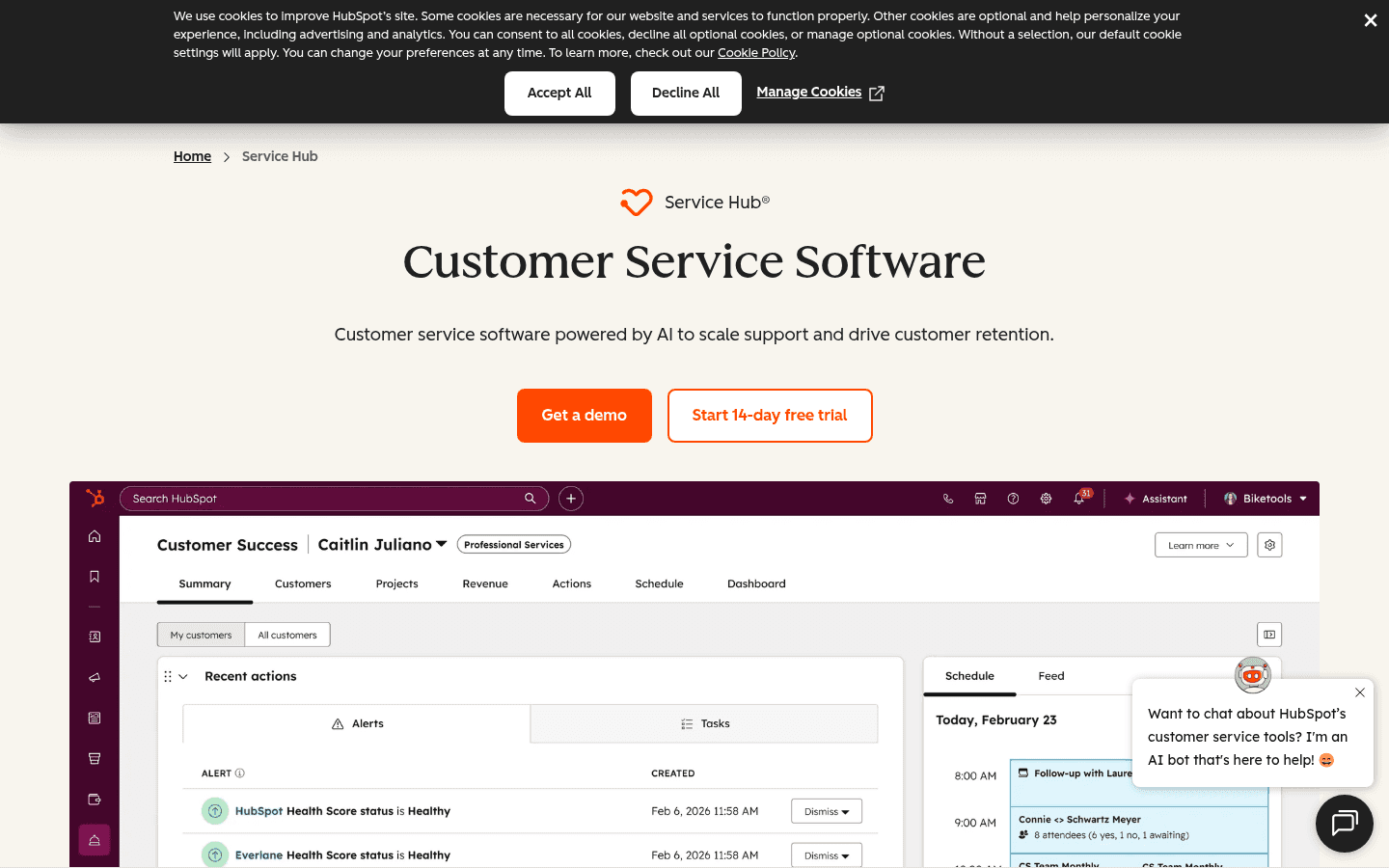This screenshot has width=1389, height=868.
Task: Expand the Caitlin Juliano owner dropdown
Action: point(383,545)
